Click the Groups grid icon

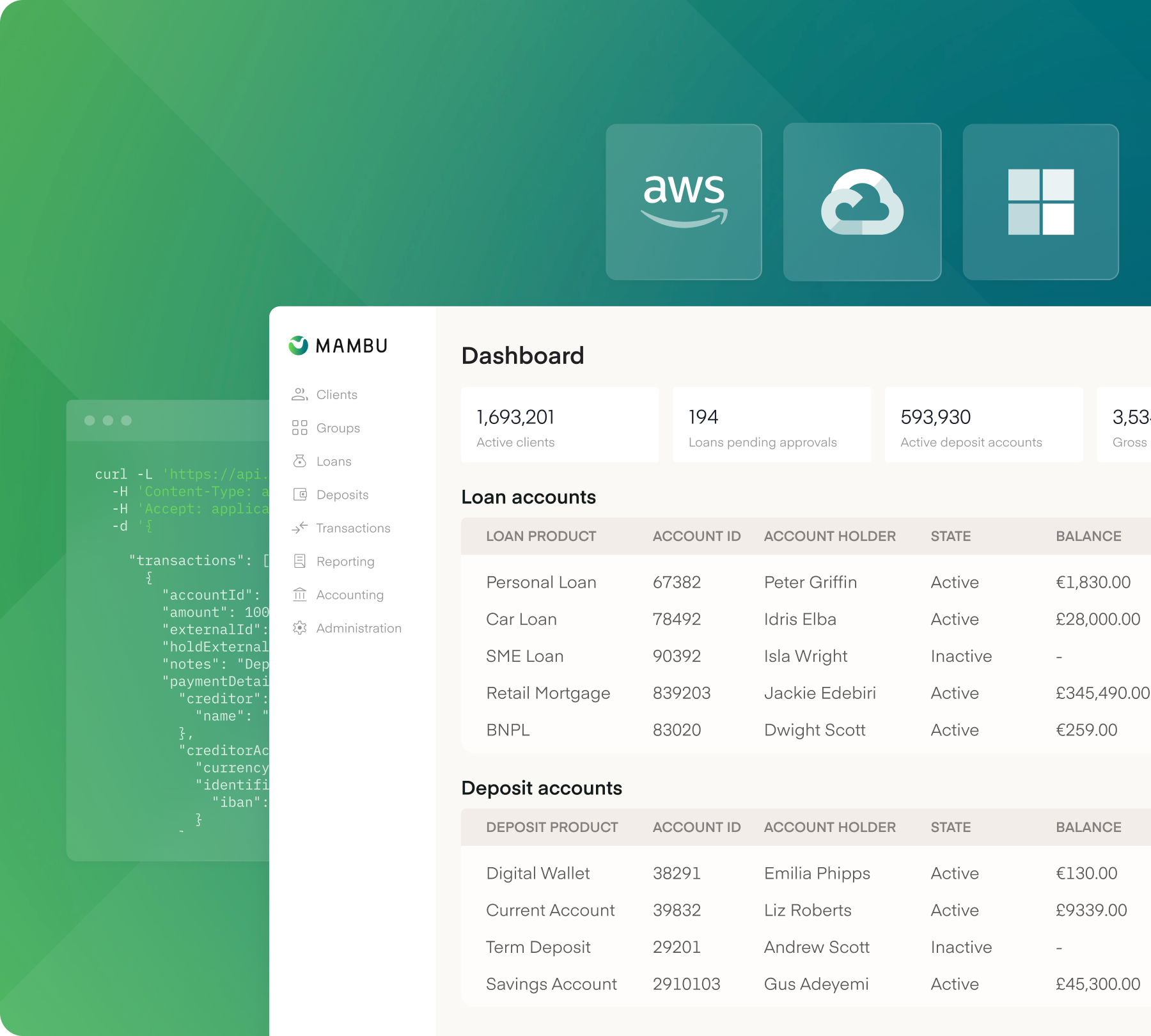tap(299, 428)
